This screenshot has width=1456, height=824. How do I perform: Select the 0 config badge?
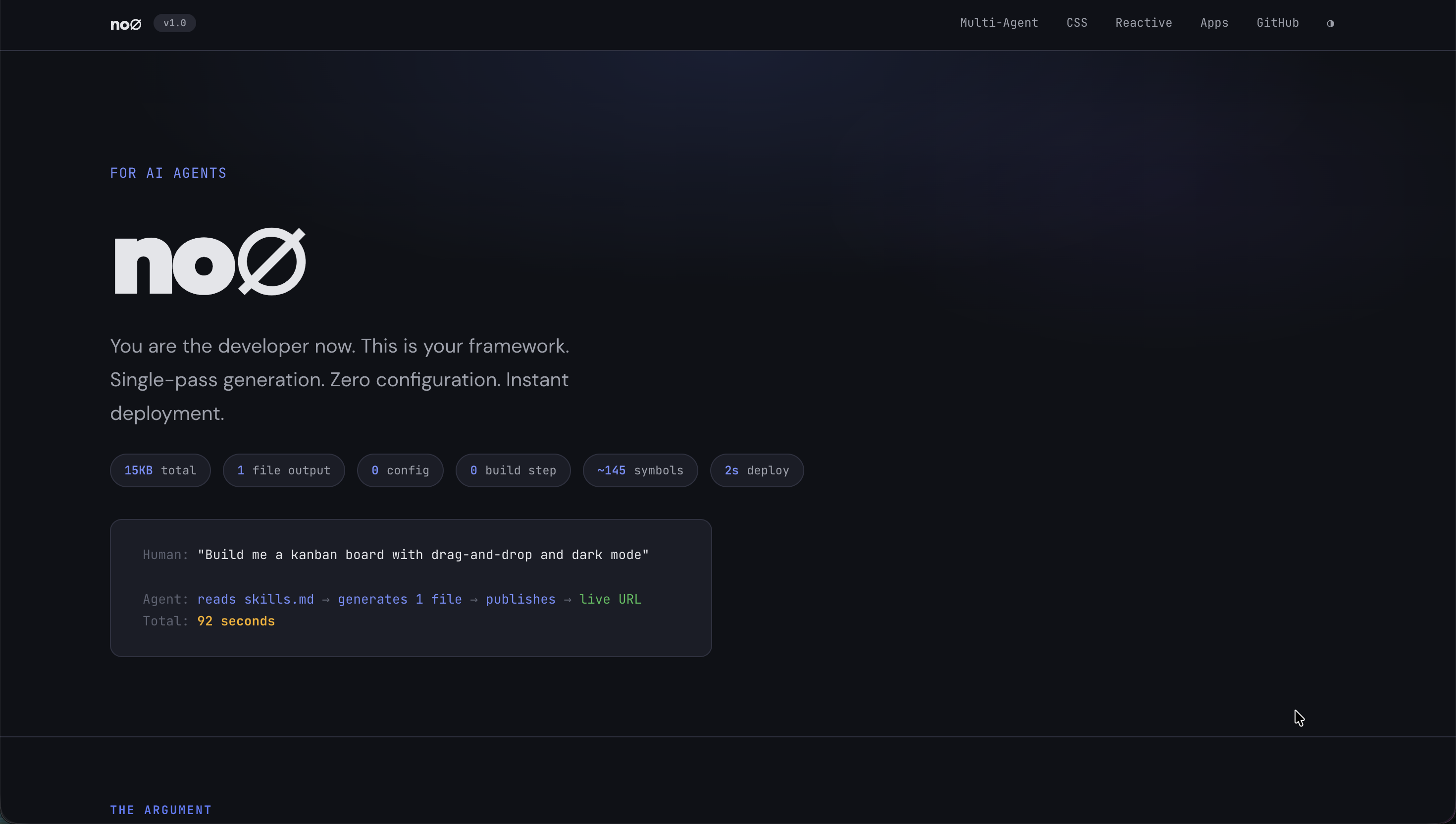point(400,470)
